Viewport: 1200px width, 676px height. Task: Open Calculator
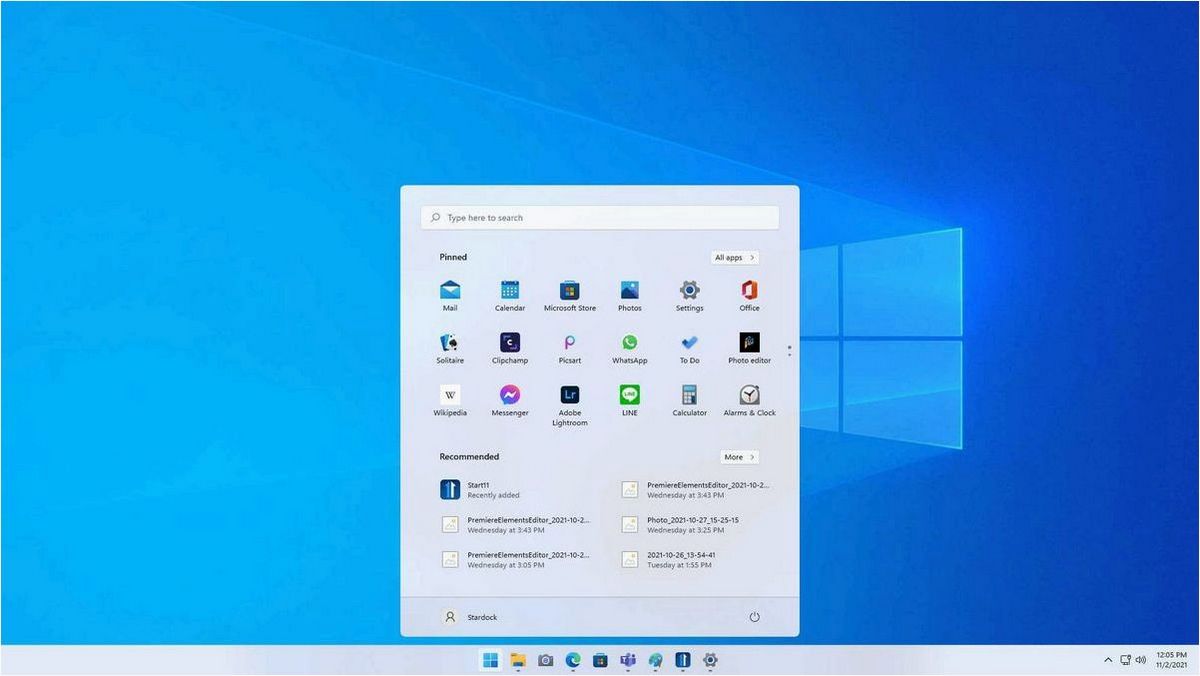[x=690, y=400]
